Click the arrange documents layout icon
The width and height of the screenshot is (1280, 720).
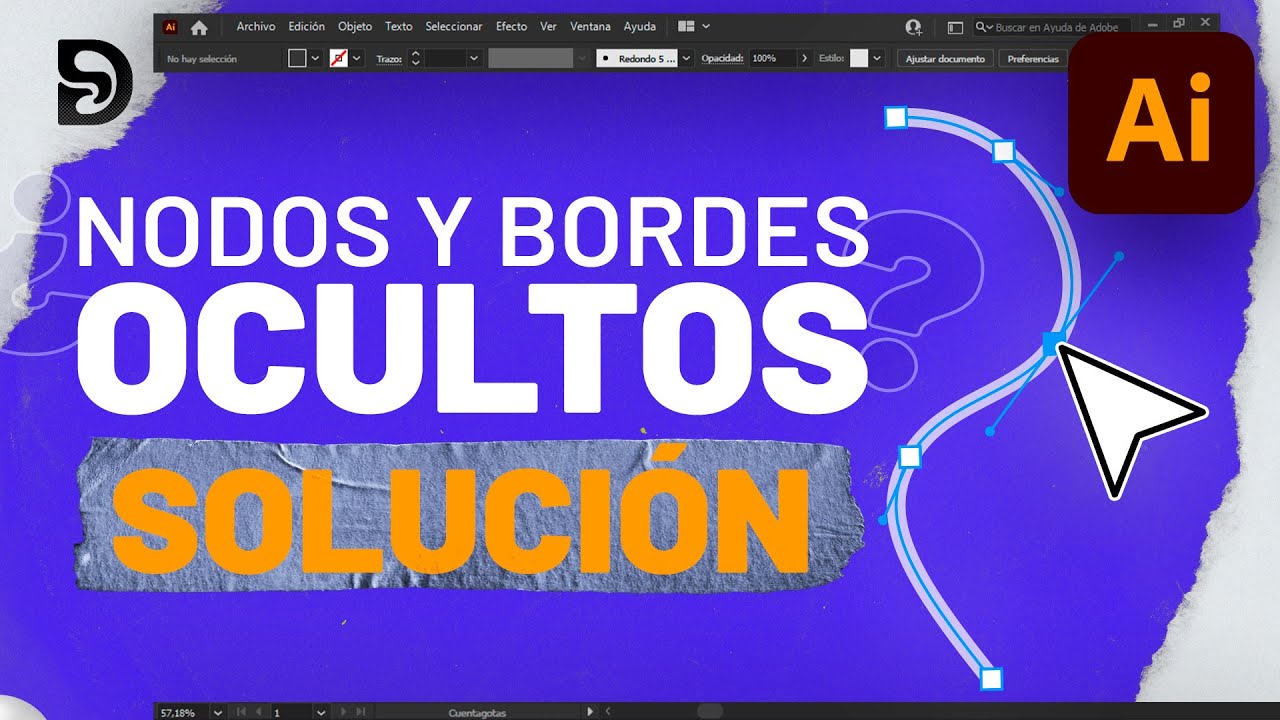coord(686,27)
